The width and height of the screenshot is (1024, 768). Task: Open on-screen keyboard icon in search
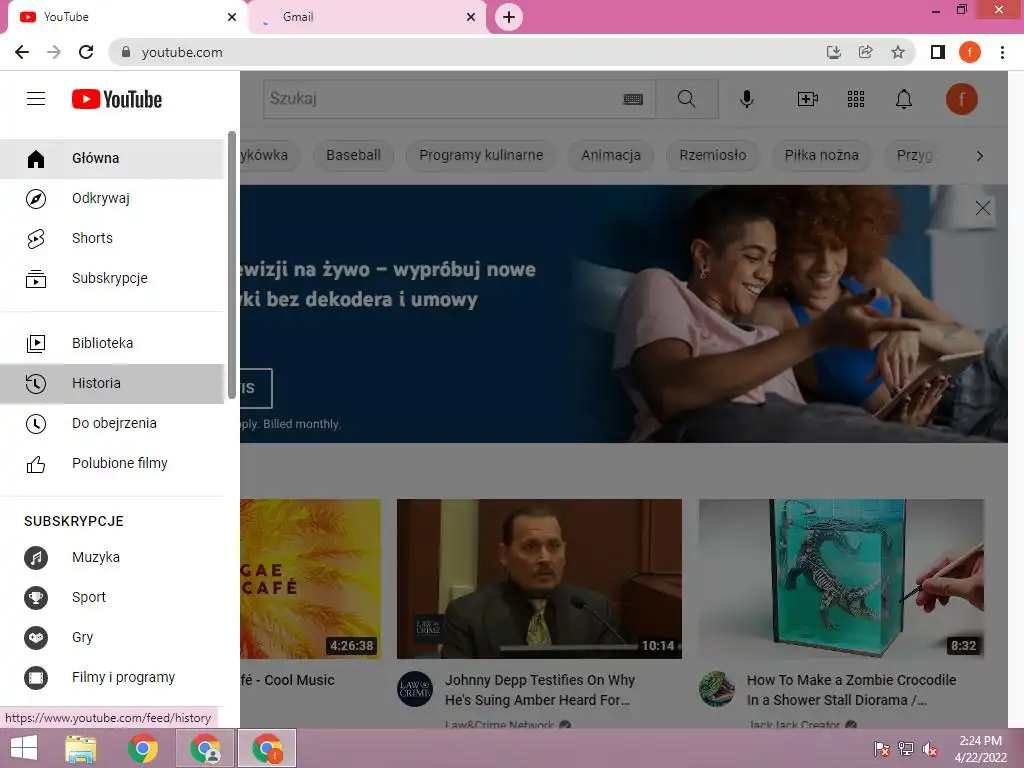pos(633,99)
